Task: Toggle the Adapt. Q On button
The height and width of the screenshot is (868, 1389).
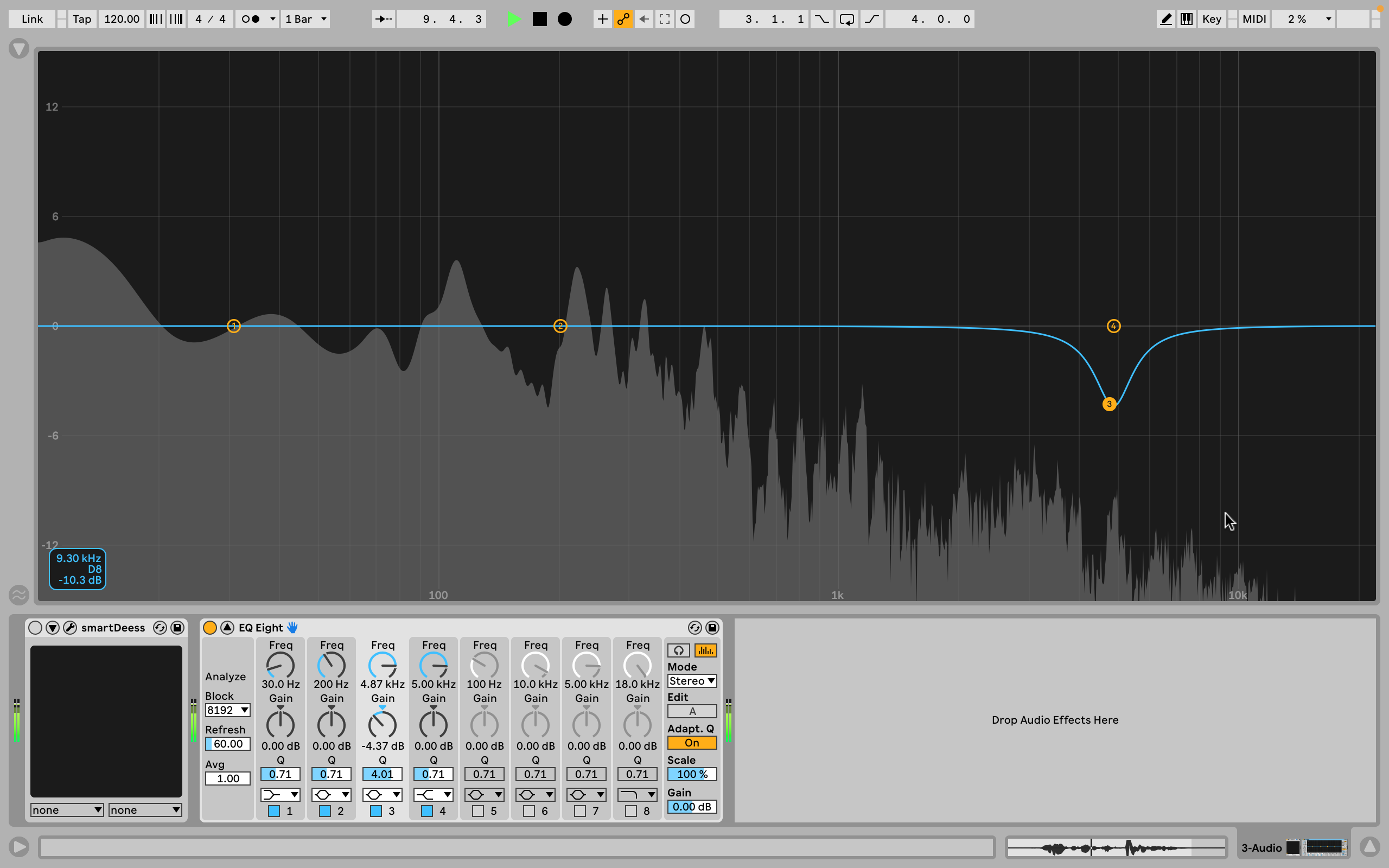Action: tap(692, 743)
